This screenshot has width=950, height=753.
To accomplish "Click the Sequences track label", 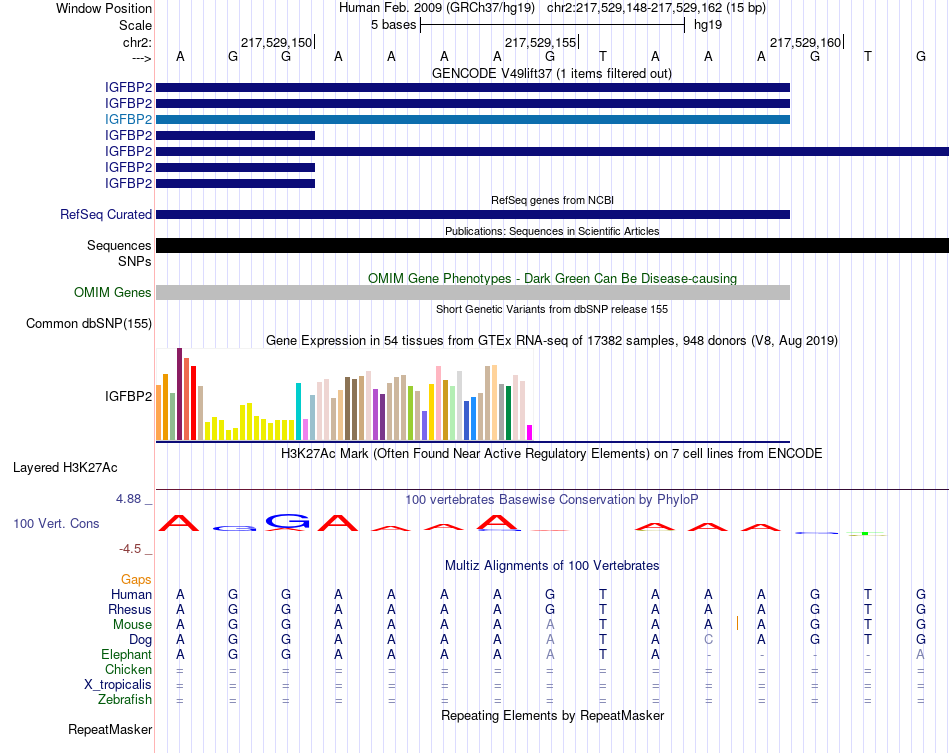I will pos(119,245).
